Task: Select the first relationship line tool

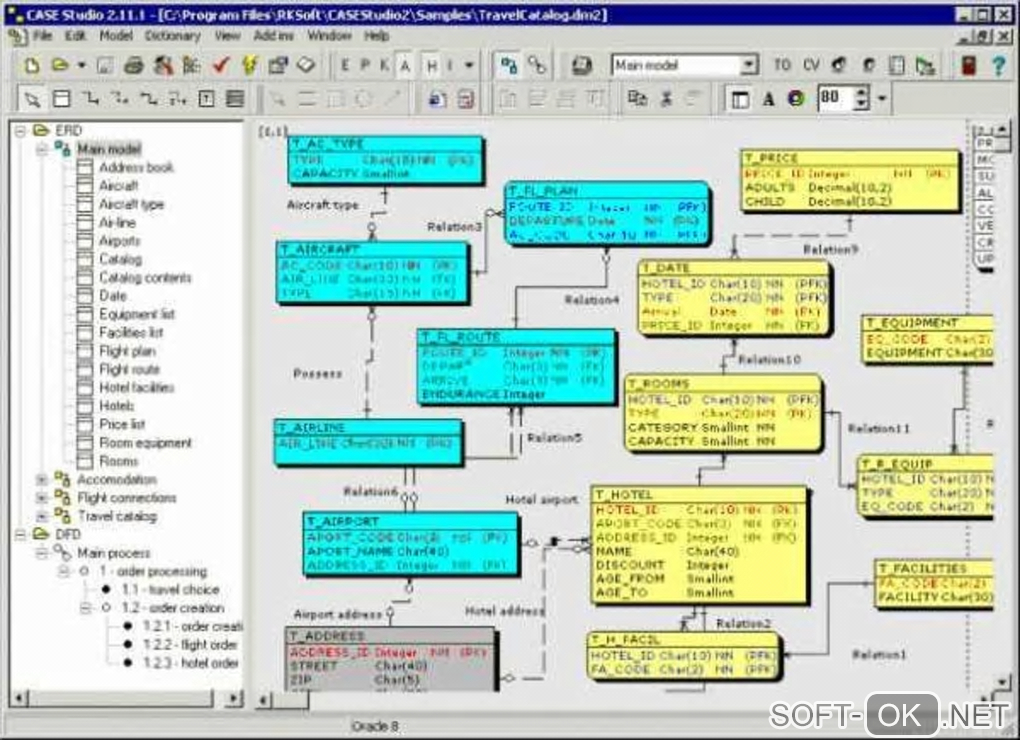Action: (90, 99)
